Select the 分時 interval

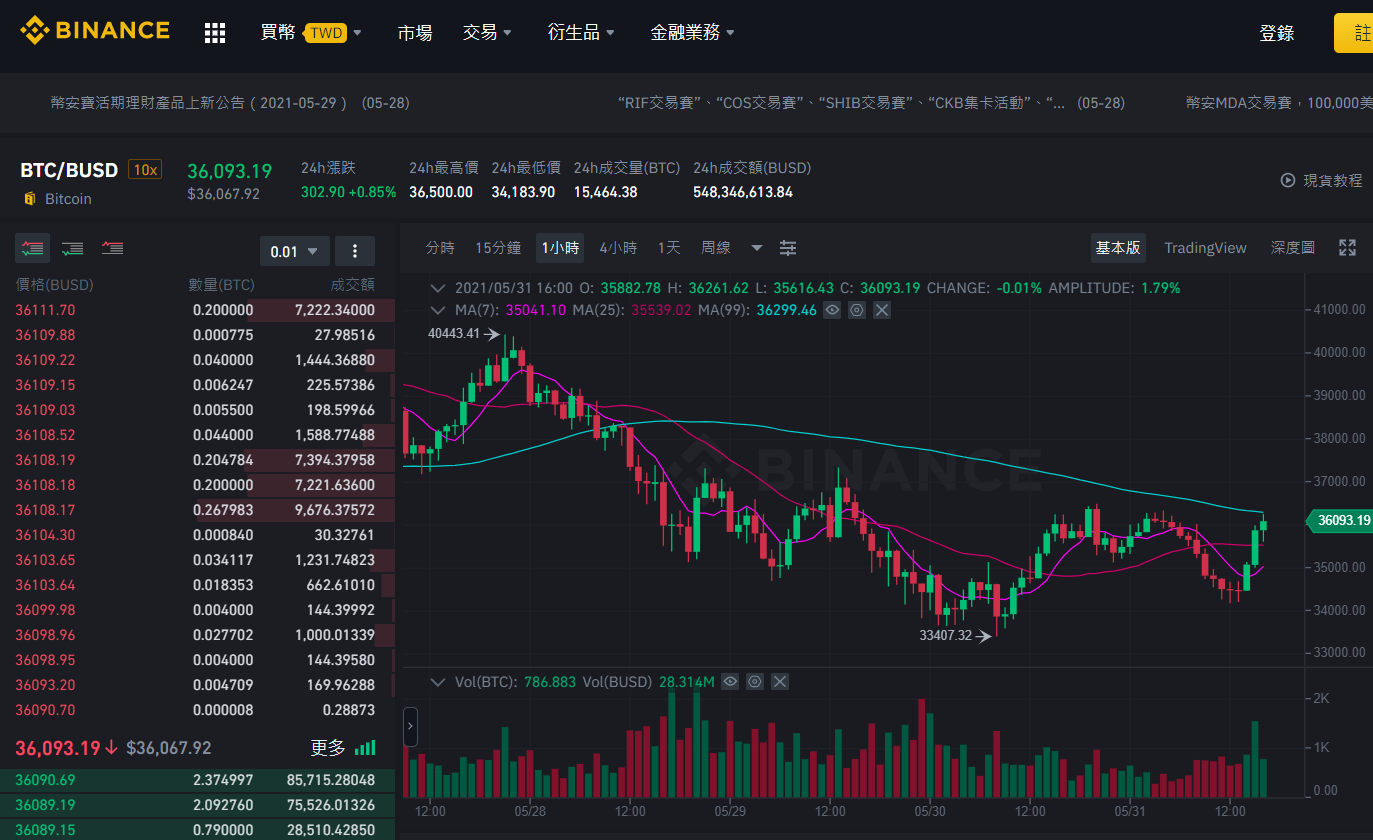click(x=440, y=248)
